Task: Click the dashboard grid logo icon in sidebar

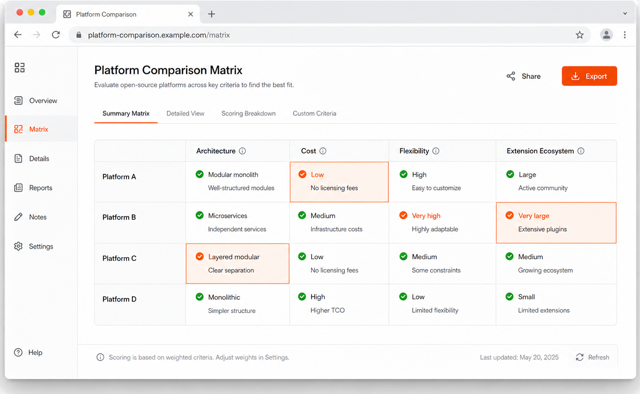Action: click(19, 67)
